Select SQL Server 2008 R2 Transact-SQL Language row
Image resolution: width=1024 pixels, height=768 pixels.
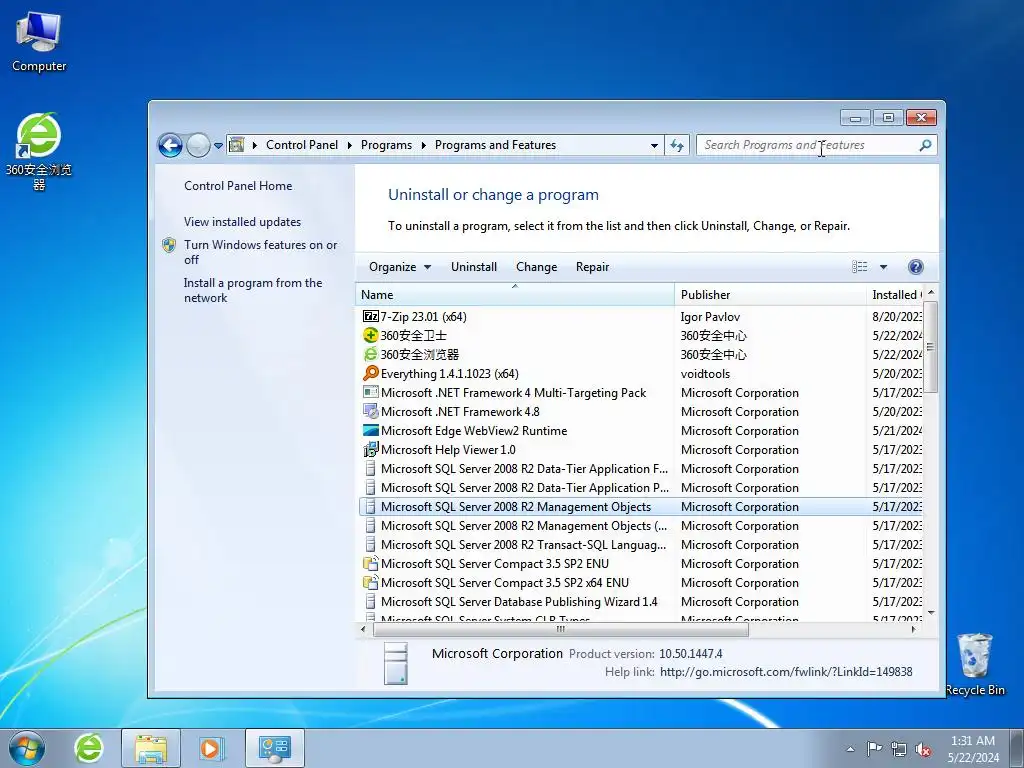point(640,545)
